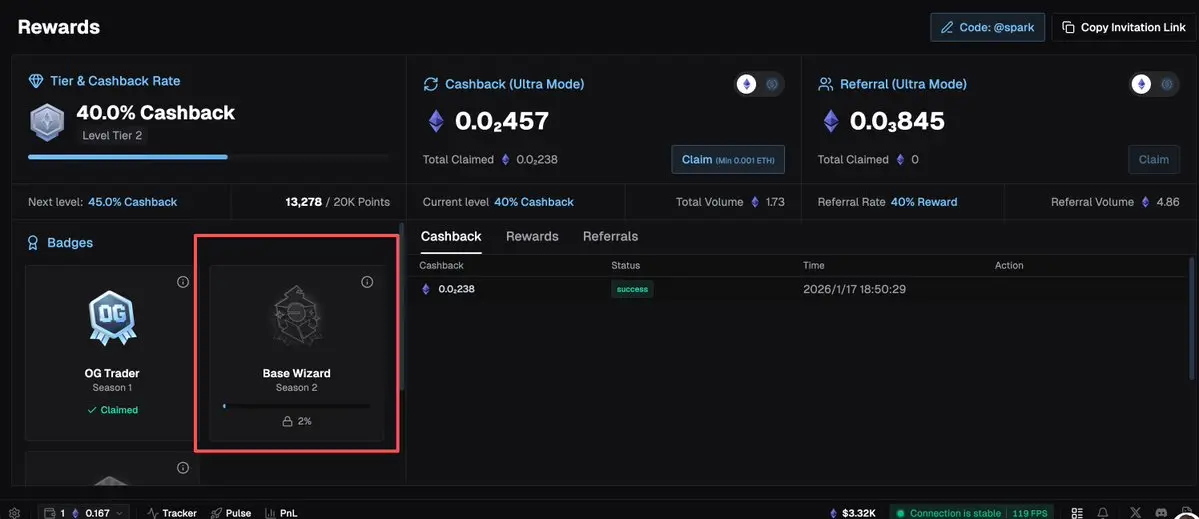The height and width of the screenshot is (519, 1199).
Task: Claim the cashback (Min 0.001 ETH)
Action: (728, 160)
